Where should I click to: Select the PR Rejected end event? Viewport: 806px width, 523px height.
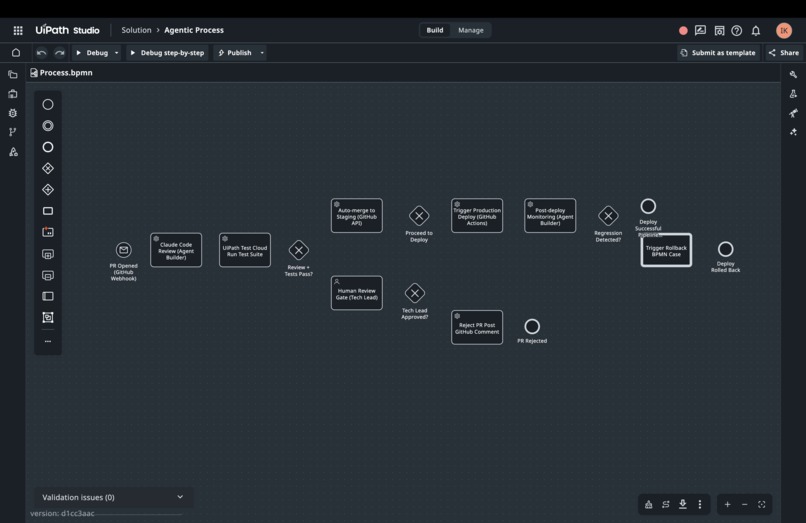click(532, 327)
